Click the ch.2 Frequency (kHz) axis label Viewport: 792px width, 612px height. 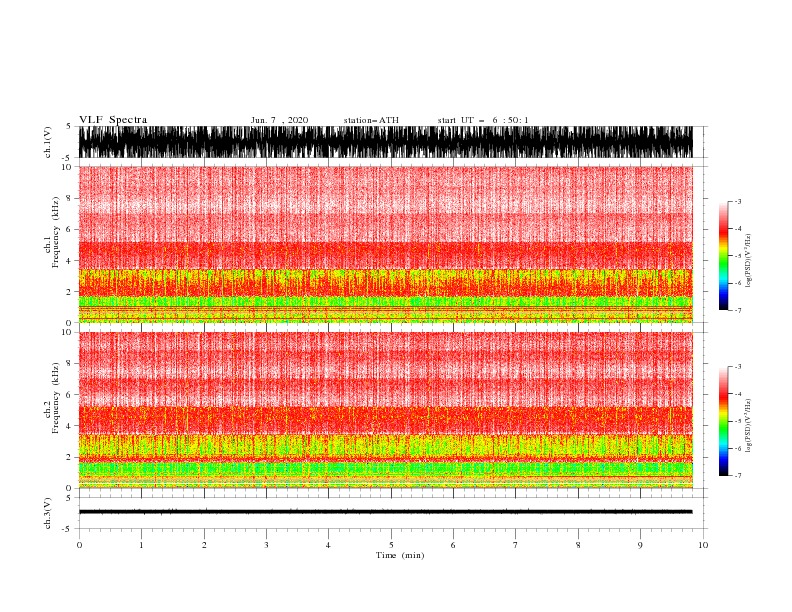pos(52,398)
